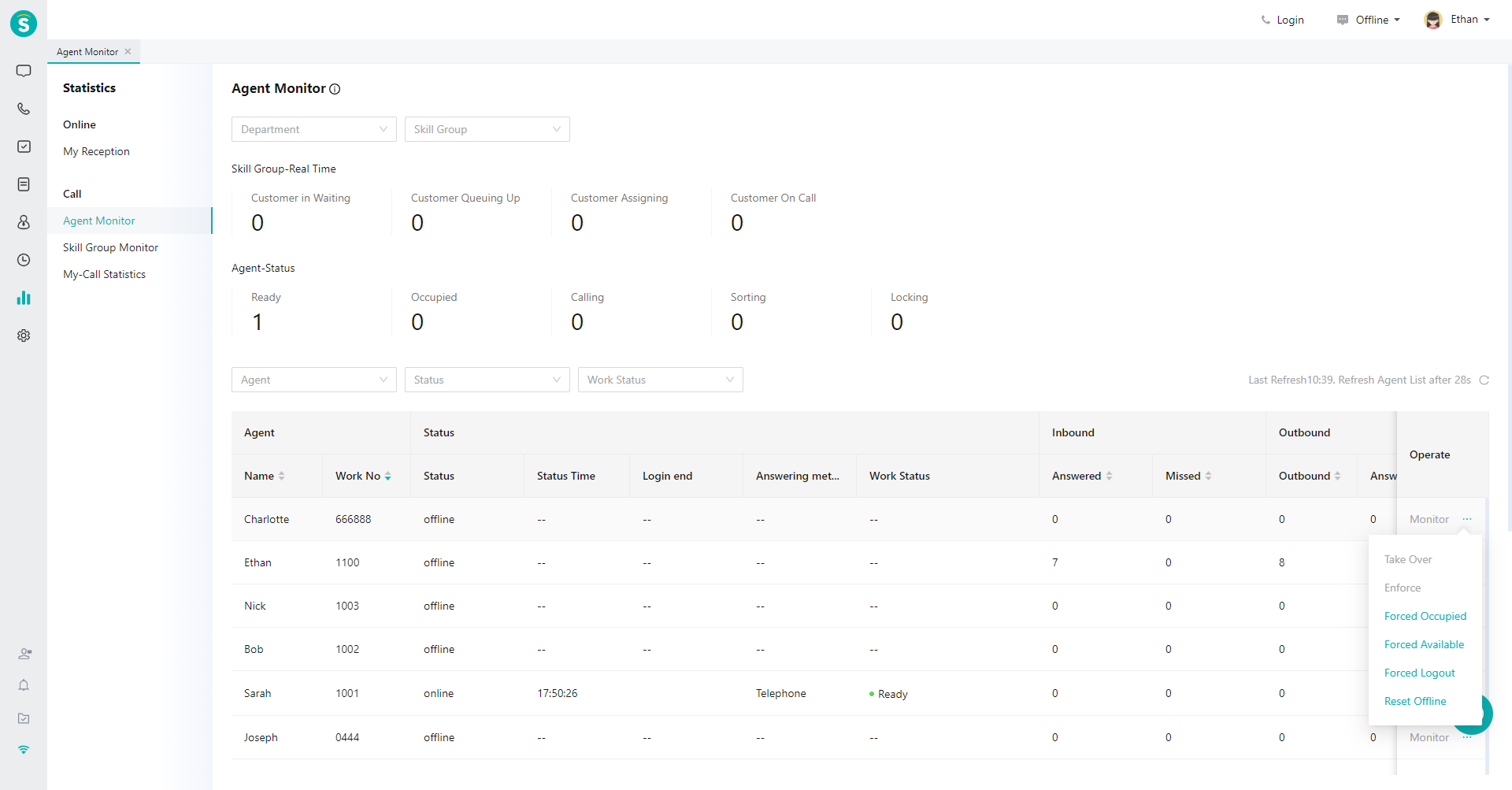1512x790 pixels.
Task: Open the Work Status filter dropdown
Action: (x=661, y=380)
